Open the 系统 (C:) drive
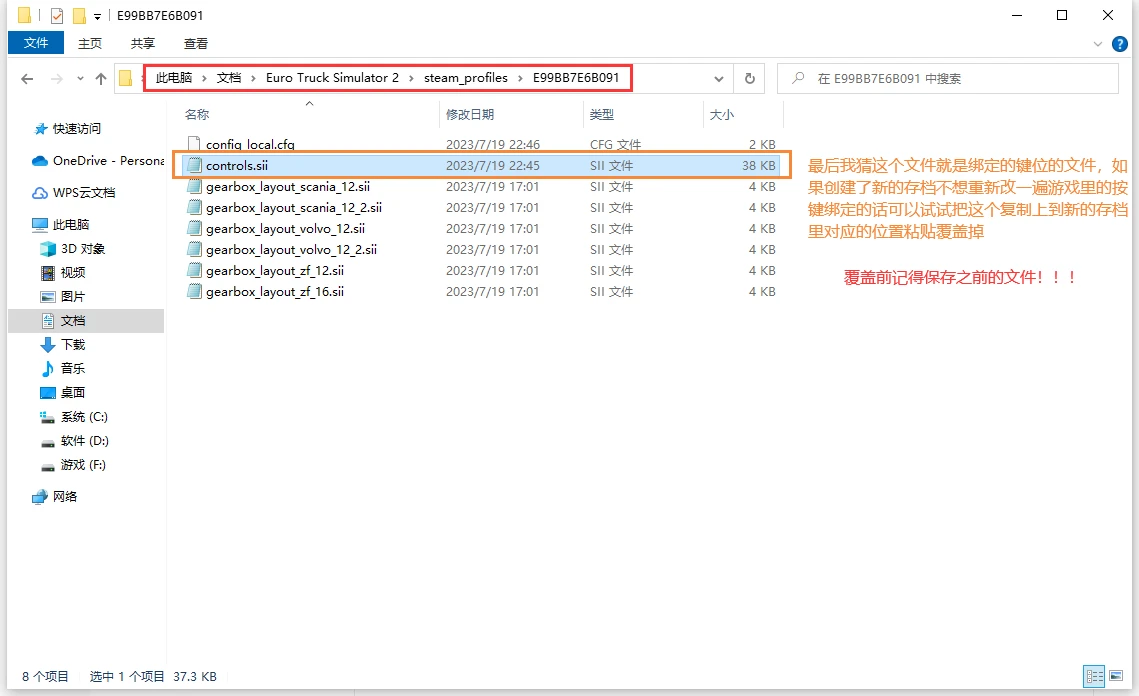This screenshot has width=1139, height=696. (x=84, y=416)
